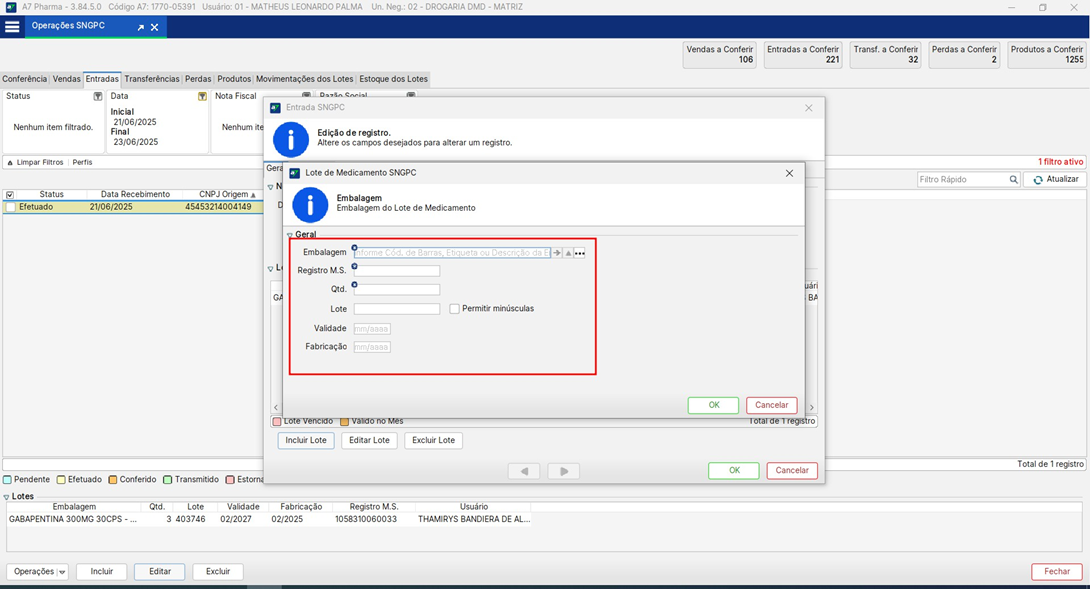This screenshot has height=589, width=1090.
Task: Click the Data filter funnel icon
Action: point(202,96)
